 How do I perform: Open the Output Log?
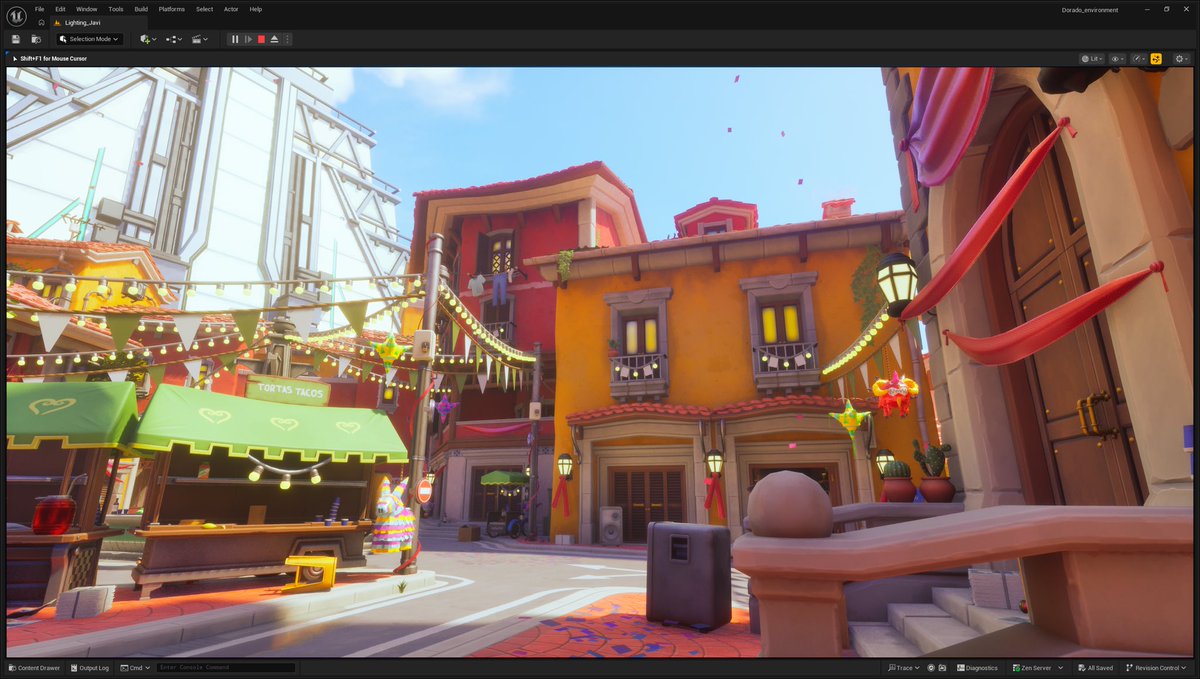(x=89, y=668)
